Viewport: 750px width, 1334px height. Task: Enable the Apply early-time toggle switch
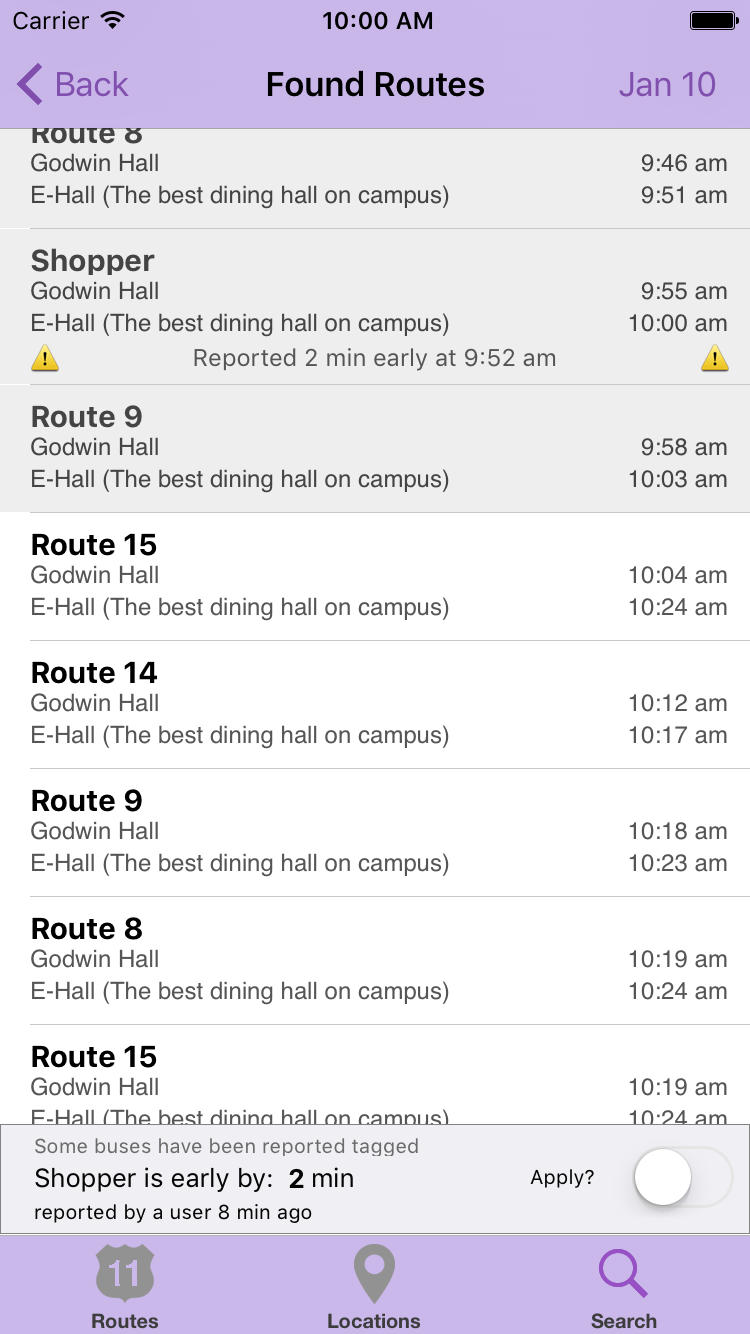683,1178
